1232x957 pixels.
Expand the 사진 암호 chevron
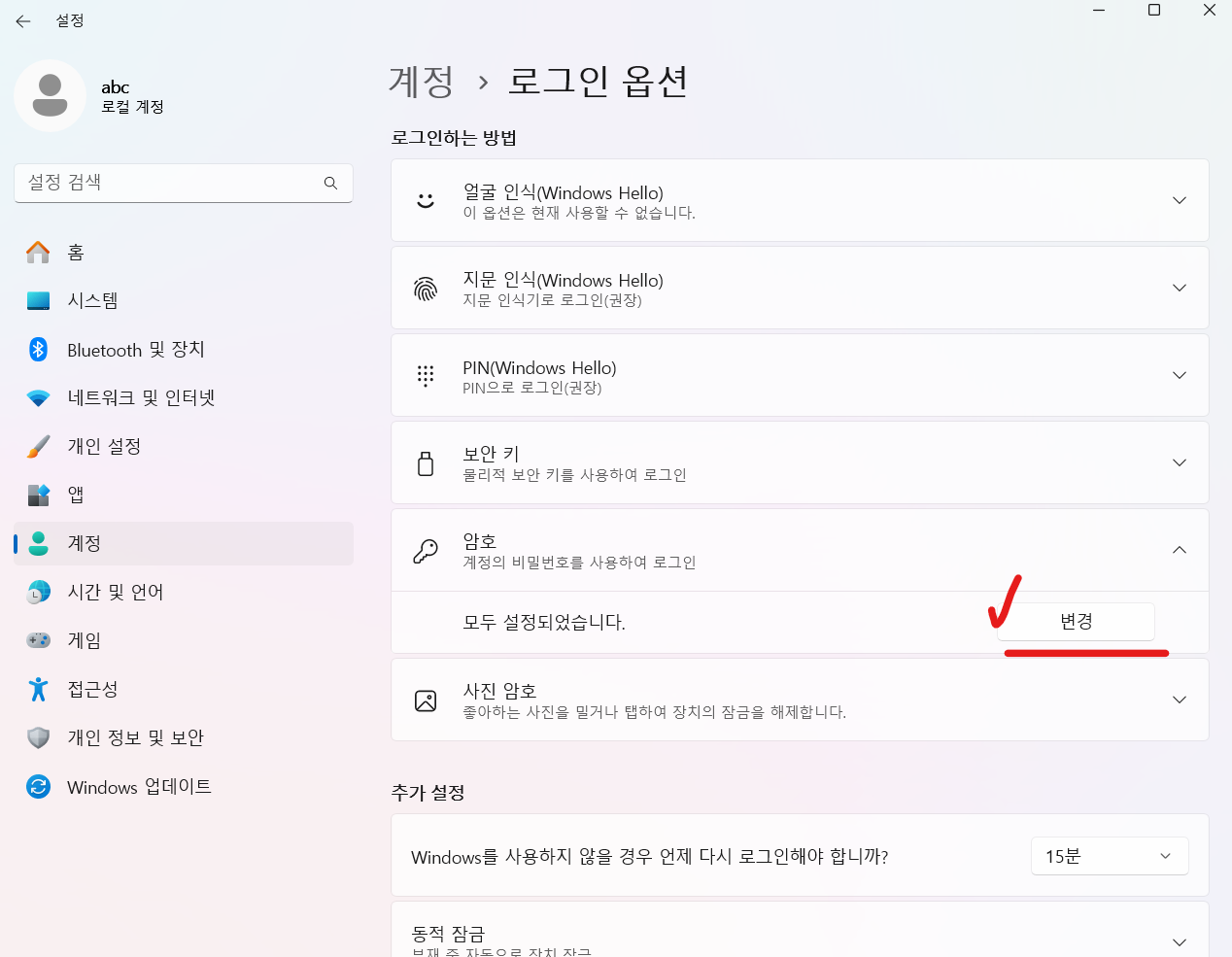tap(1180, 700)
